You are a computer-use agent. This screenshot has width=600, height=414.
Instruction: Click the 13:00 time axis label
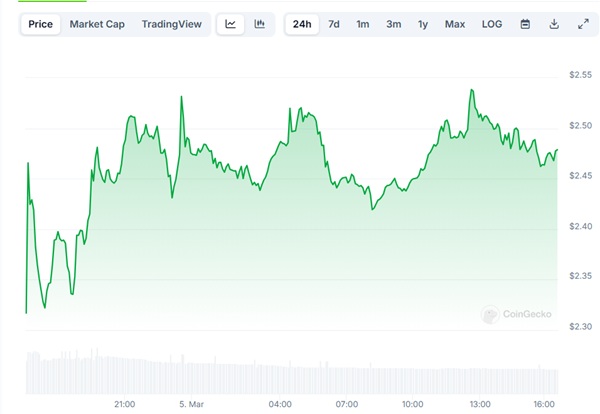pos(480,404)
